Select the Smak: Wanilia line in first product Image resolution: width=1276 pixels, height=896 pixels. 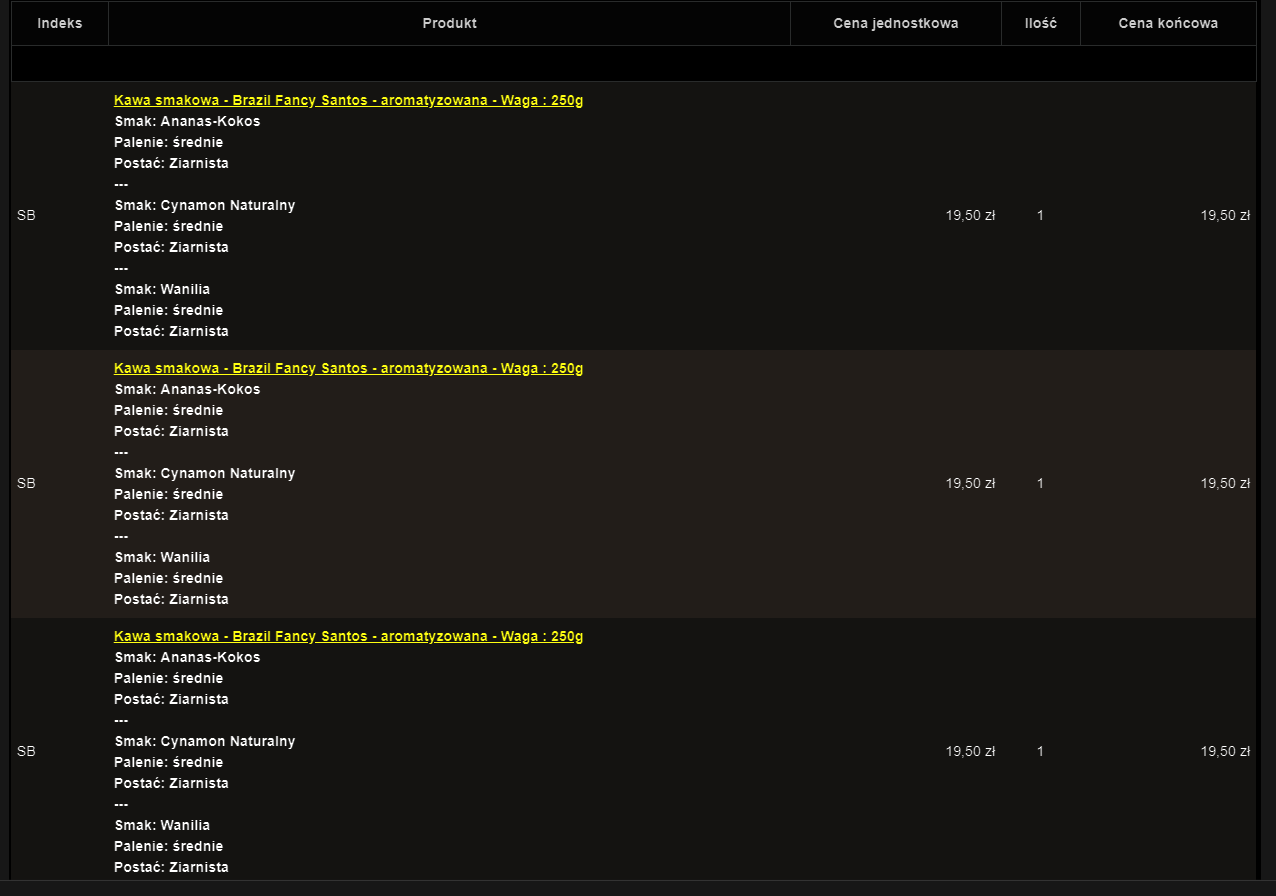coord(162,289)
